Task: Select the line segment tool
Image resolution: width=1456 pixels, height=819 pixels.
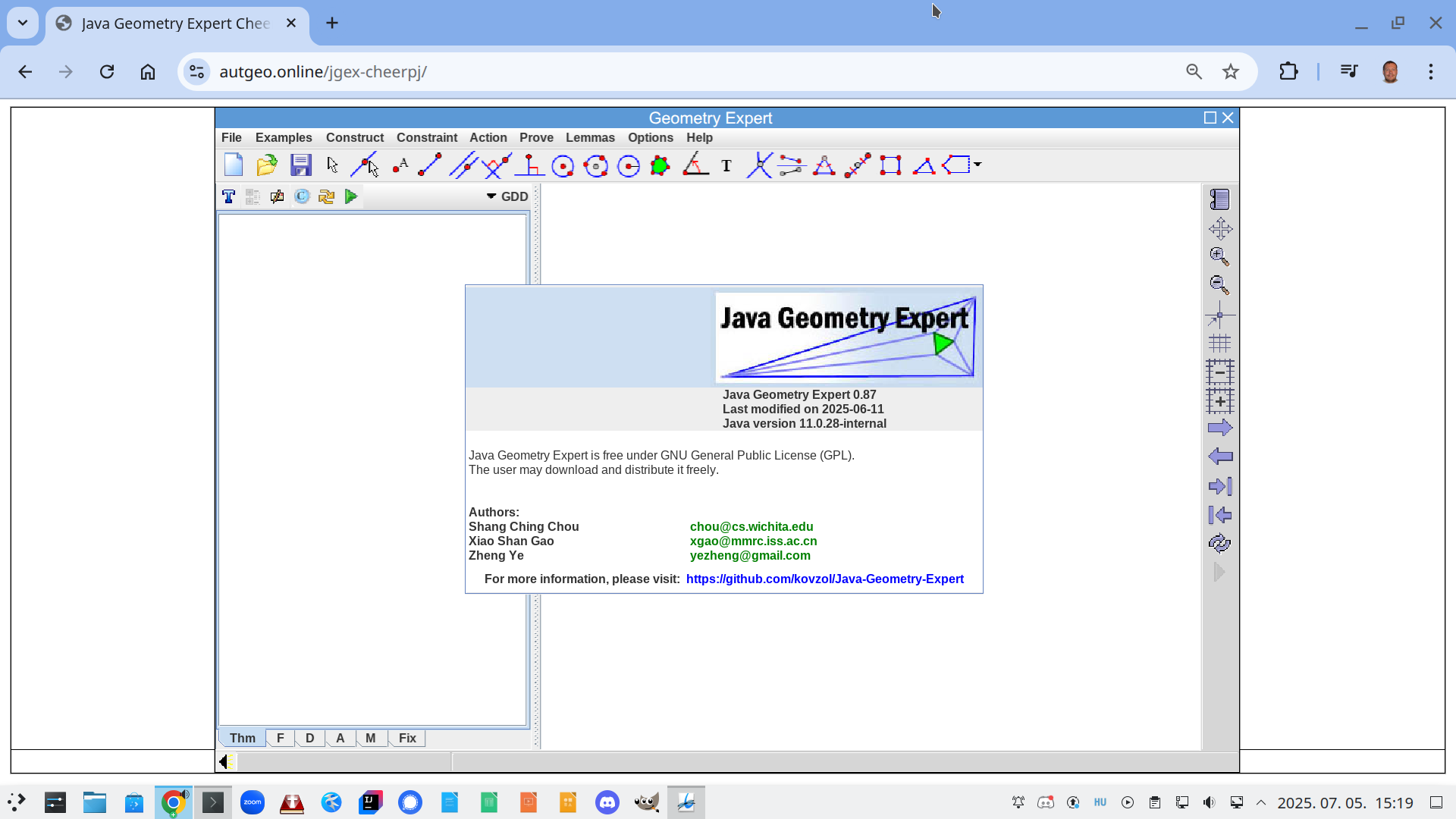Action: 430,165
